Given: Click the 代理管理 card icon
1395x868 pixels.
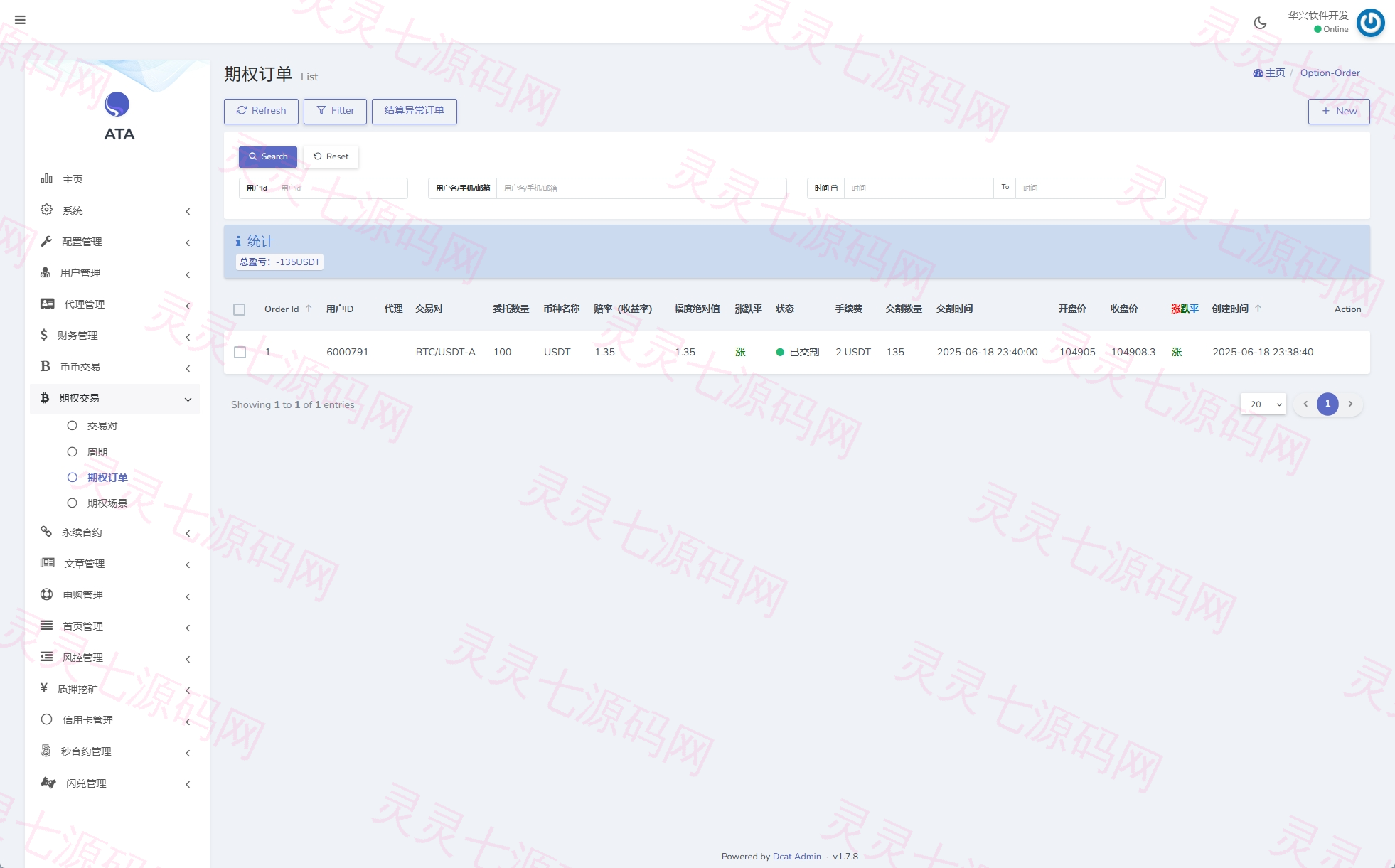Looking at the screenshot, I should pyautogui.click(x=47, y=304).
